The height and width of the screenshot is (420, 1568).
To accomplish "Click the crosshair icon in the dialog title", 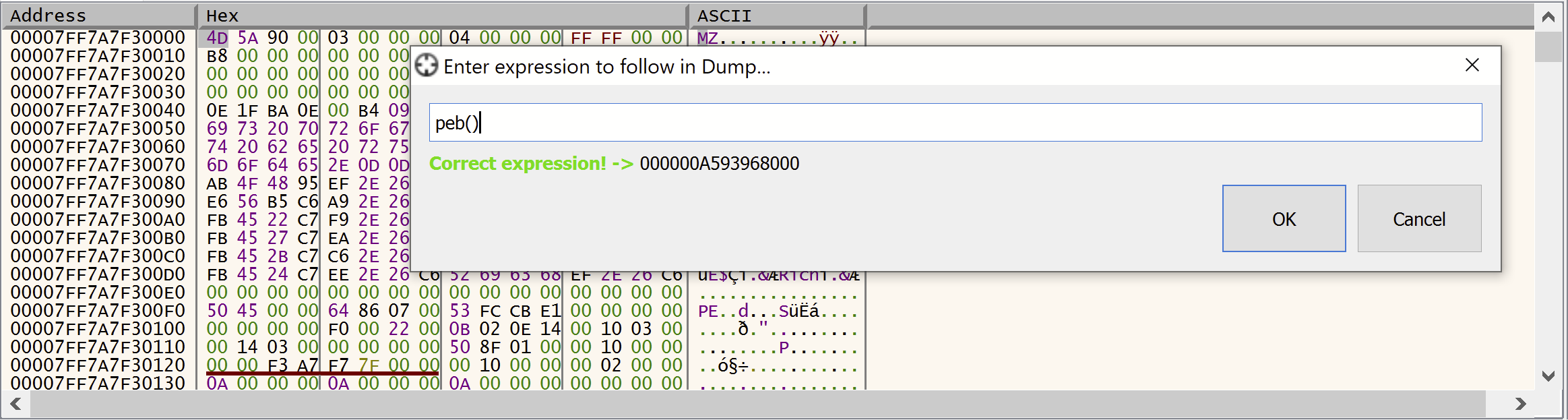I will point(427,66).
